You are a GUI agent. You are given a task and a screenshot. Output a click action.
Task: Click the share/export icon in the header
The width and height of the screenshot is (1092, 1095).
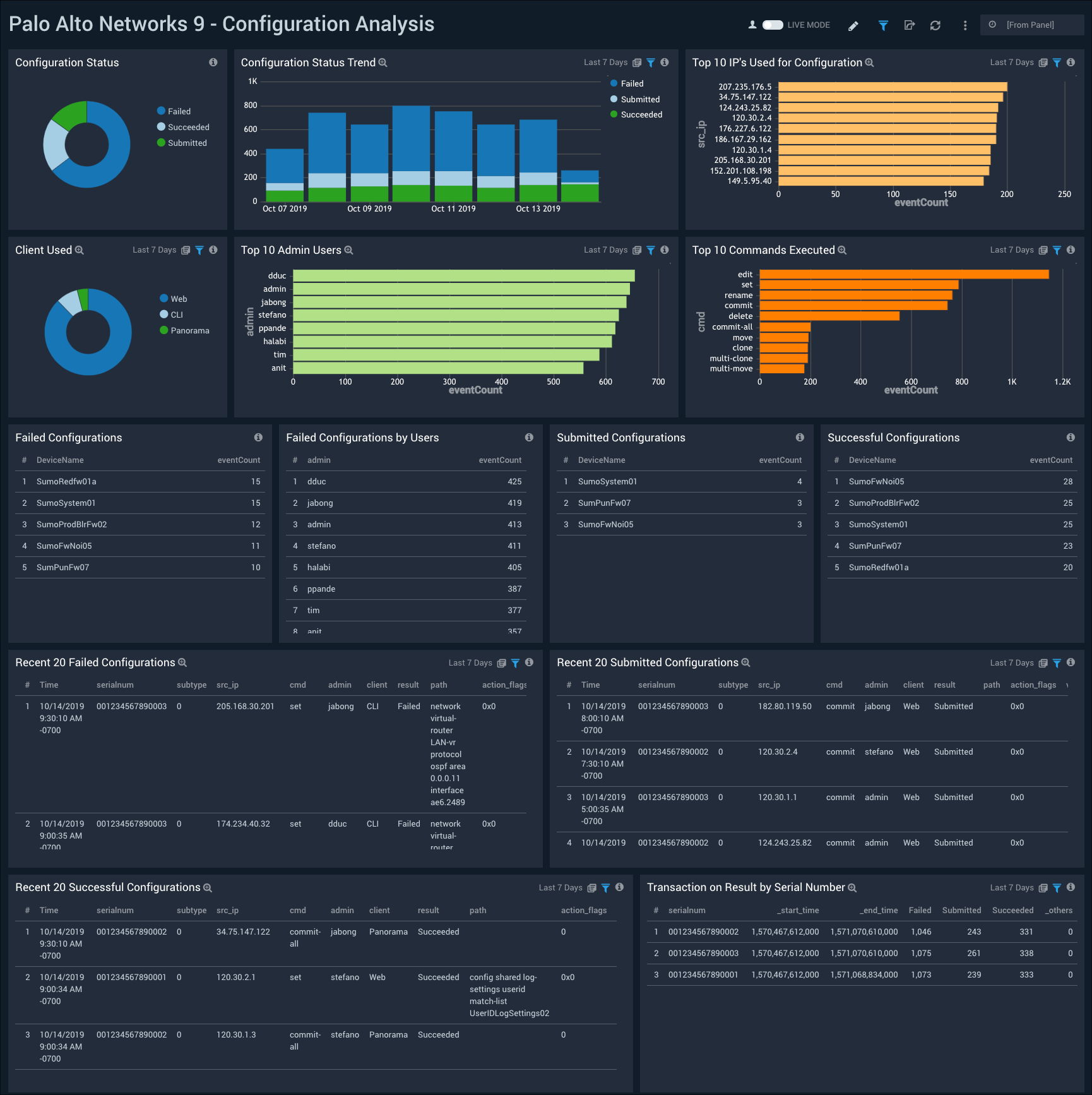pyautogui.click(x=909, y=26)
